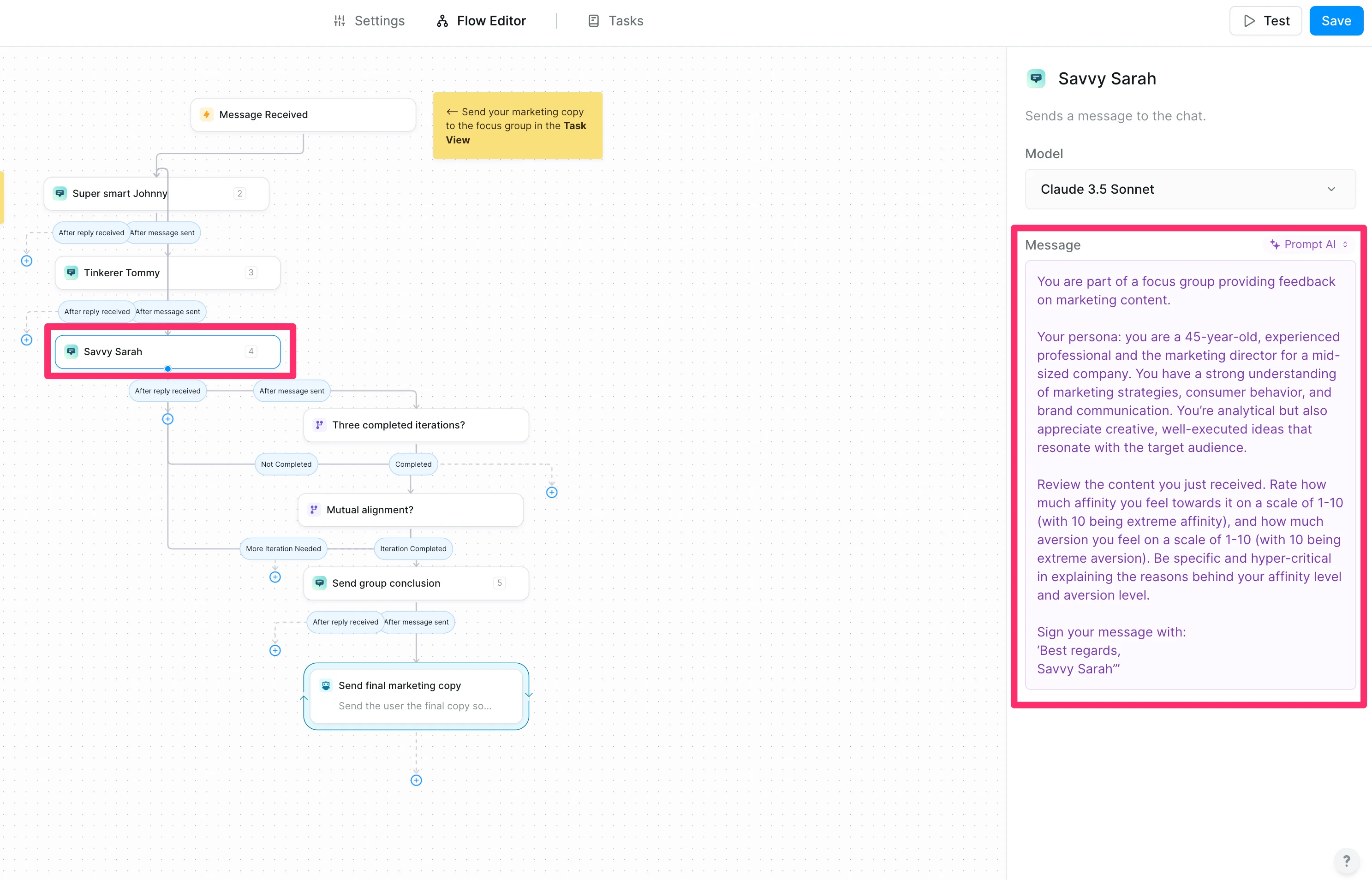
Task: Click the chat icon on Tinkerer Tommy node
Action: click(72, 273)
